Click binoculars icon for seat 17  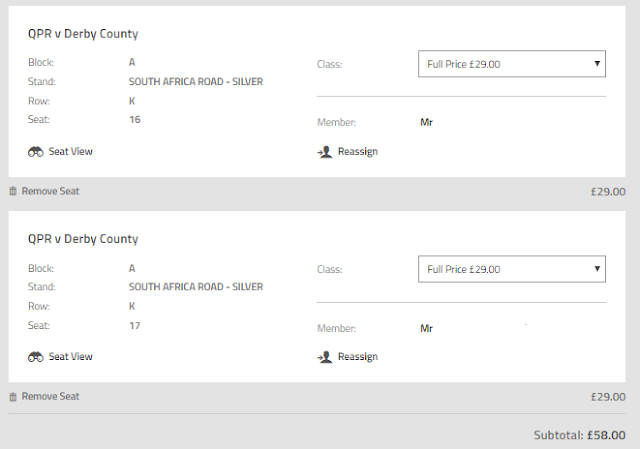click(36, 357)
